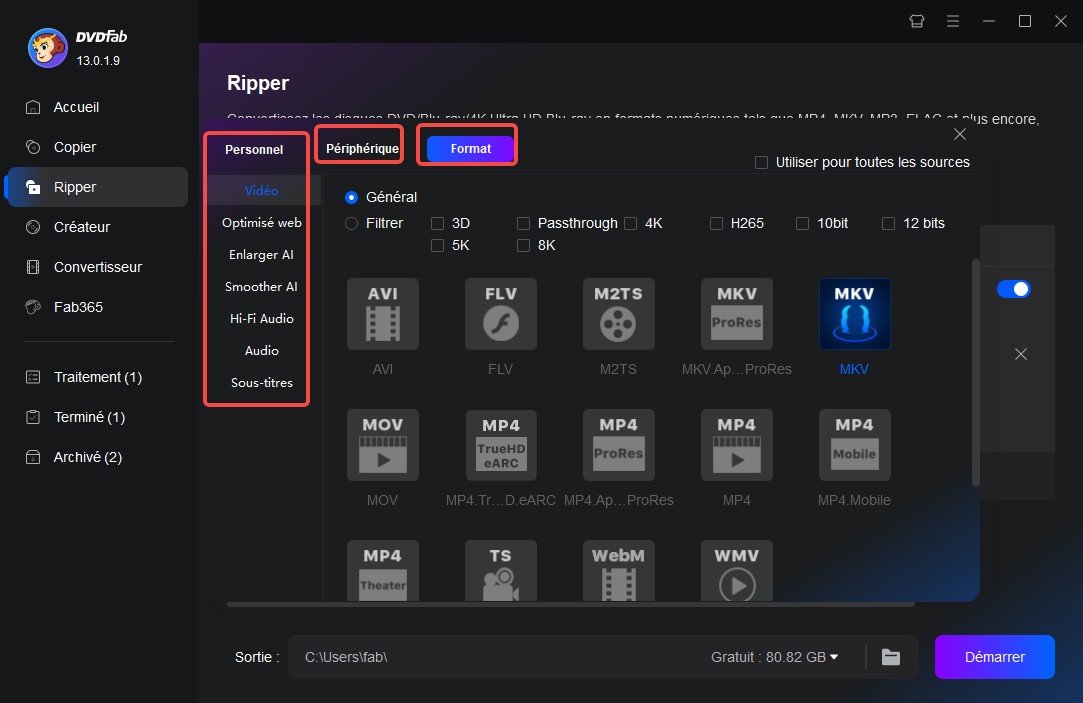Enable the 8K filter checkbox

point(524,246)
